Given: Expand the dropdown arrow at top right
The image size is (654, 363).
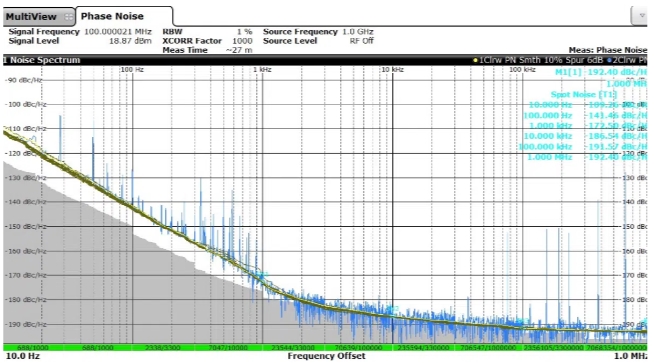Looking at the screenshot, I should pyautogui.click(x=641, y=15).
